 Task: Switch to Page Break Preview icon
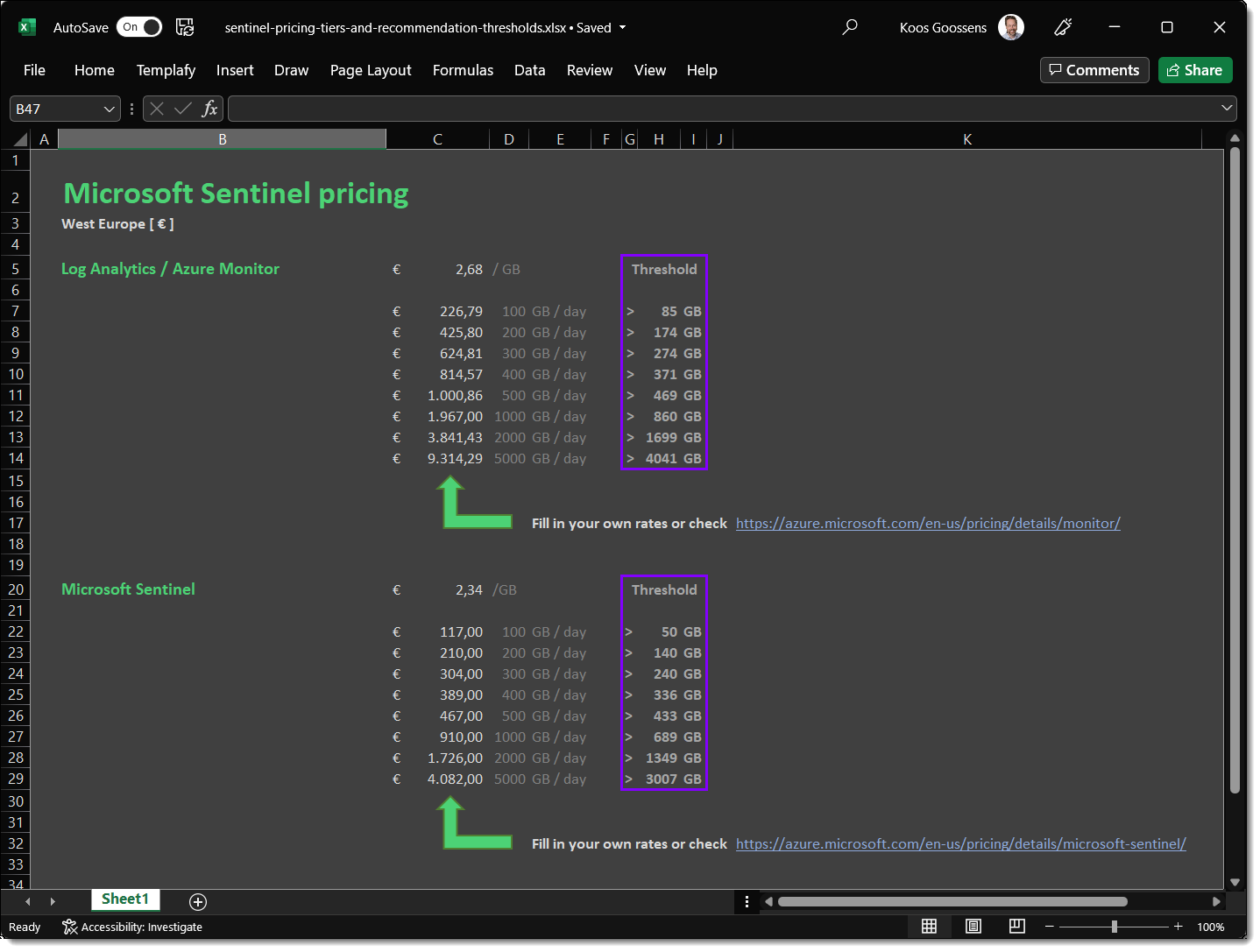tap(1017, 927)
